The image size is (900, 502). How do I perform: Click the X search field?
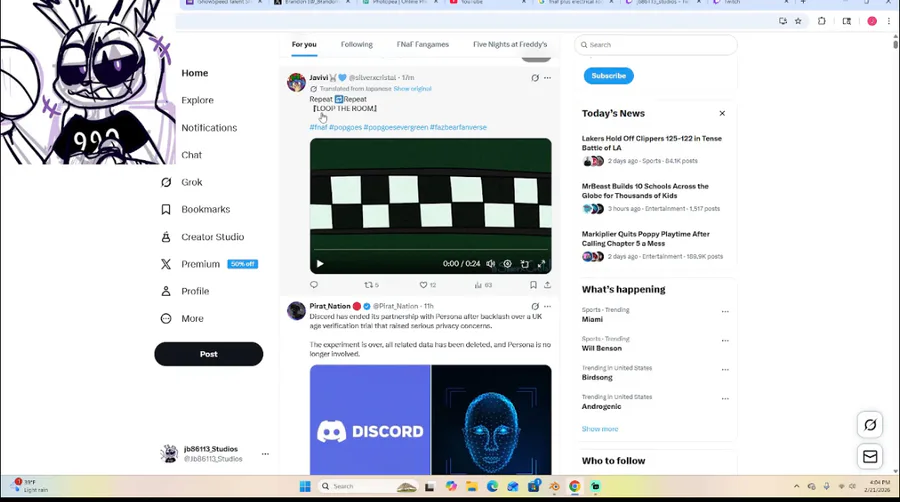[655, 45]
